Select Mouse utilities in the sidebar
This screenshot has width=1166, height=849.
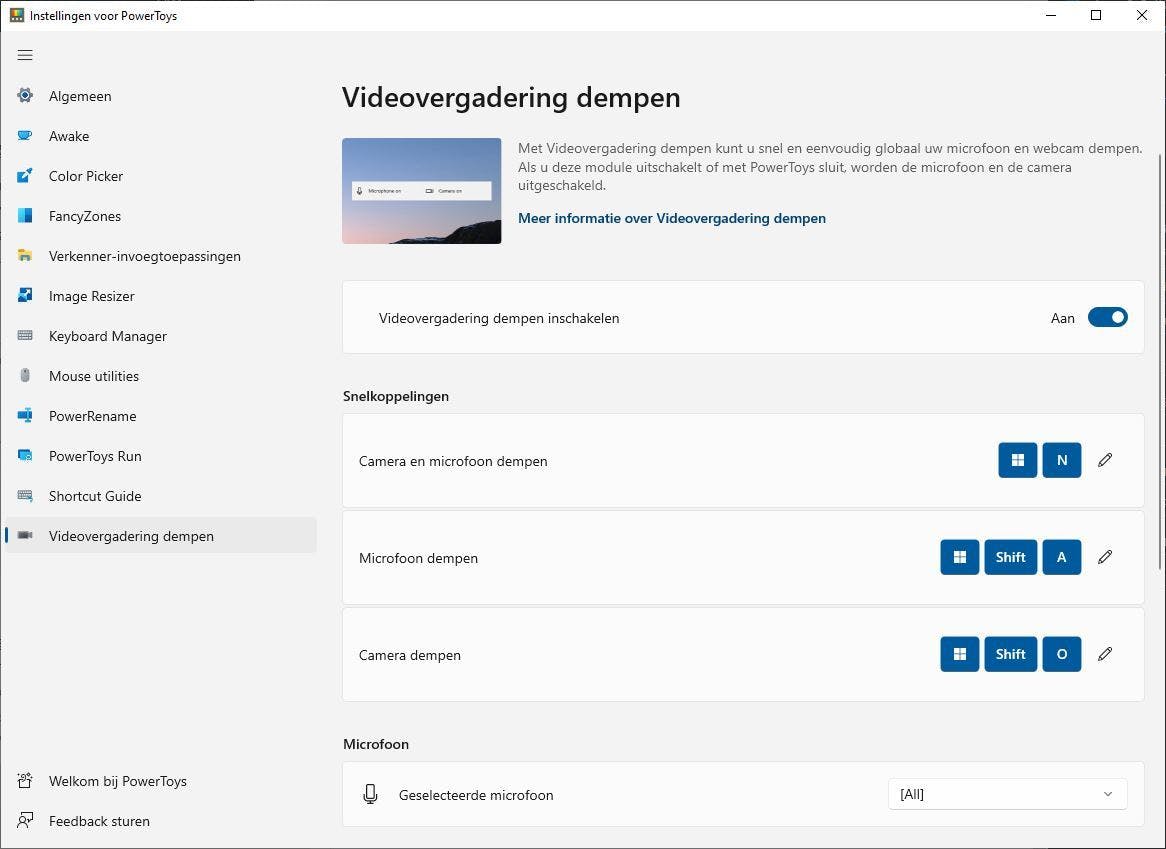94,376
